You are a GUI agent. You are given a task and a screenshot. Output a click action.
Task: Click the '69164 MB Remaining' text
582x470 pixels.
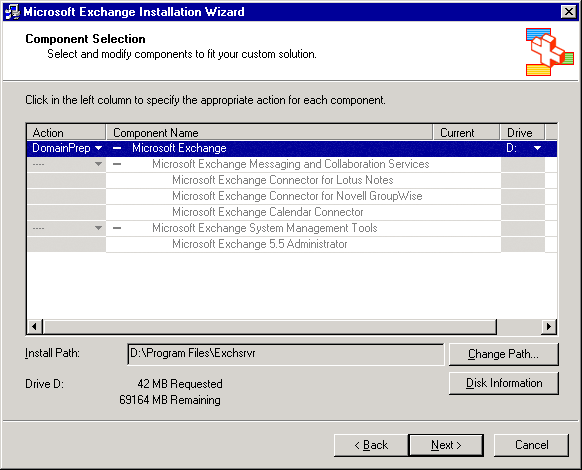[x=170, y=400]
